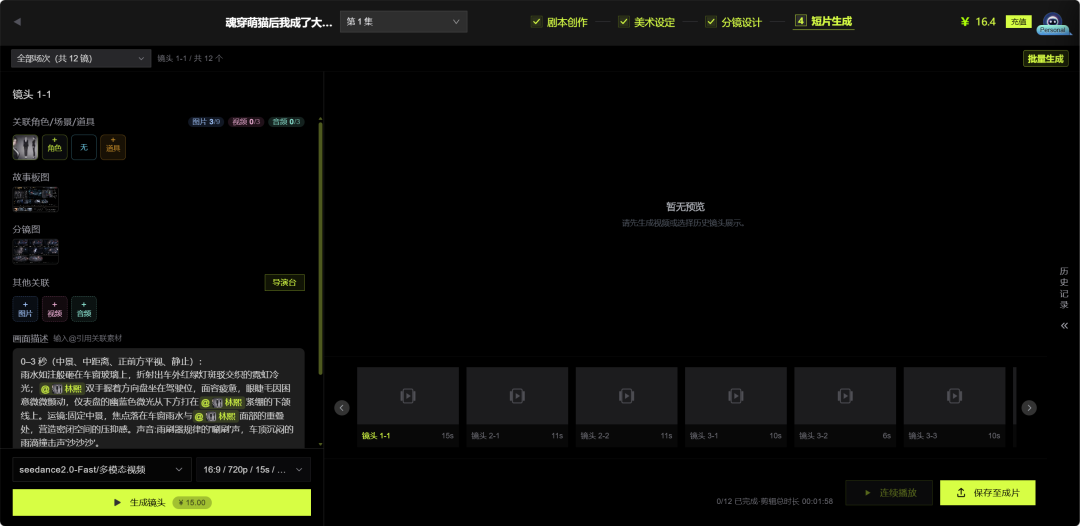Click the 批量生成 batch generate button
Image resolution: width=1080 pixels, height=526 pixels.
click(1046, 59)
